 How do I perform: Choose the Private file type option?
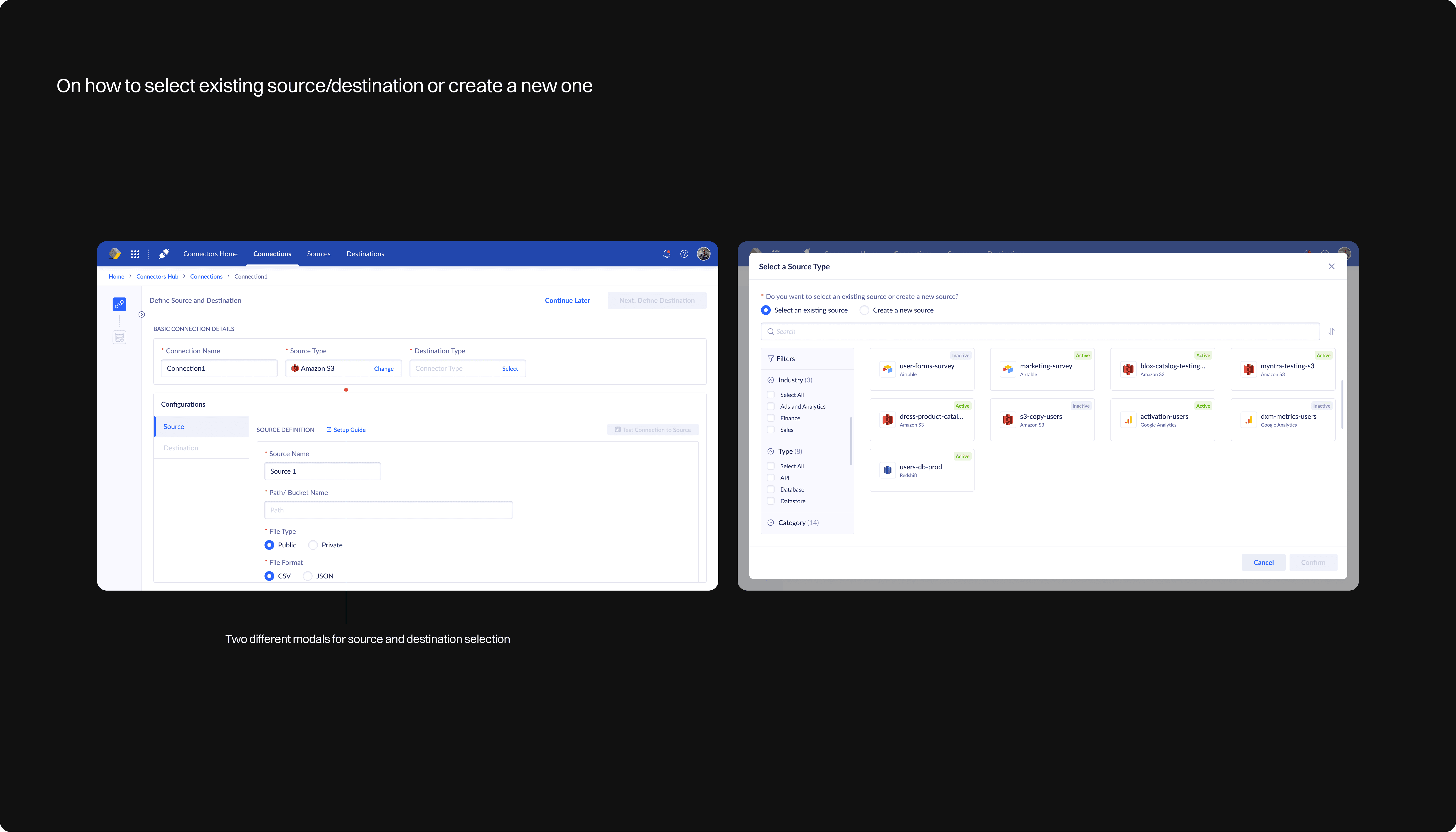pos(313,545)
